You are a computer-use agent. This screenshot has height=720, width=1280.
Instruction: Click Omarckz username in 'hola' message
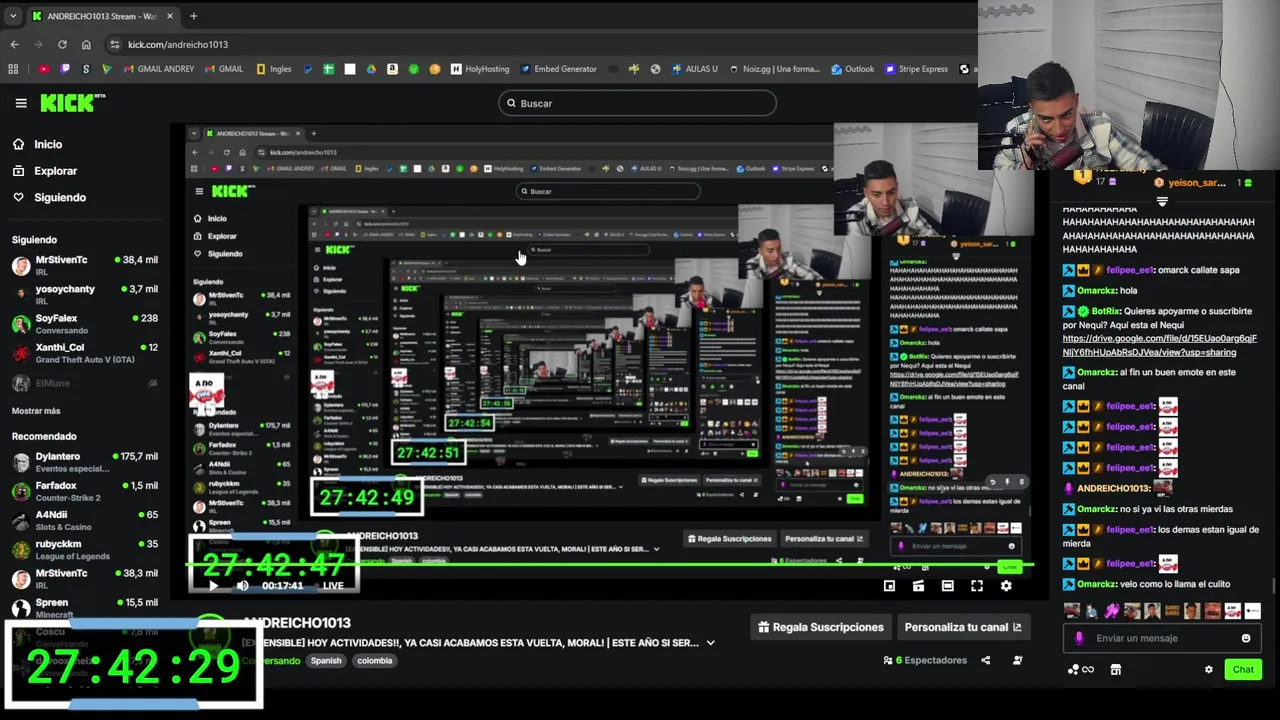pos(1097,290)
